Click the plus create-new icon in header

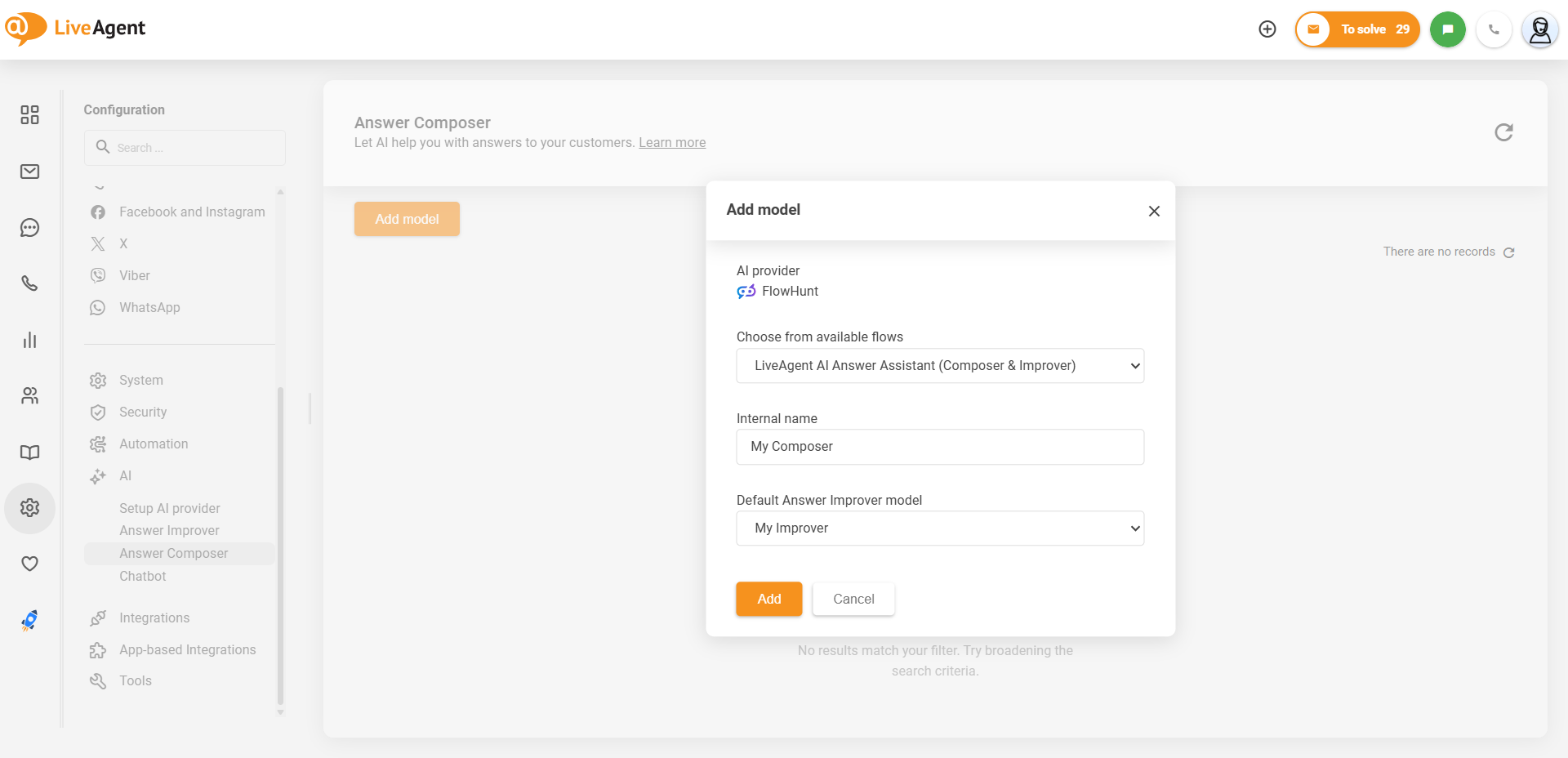coord(1267,29)
